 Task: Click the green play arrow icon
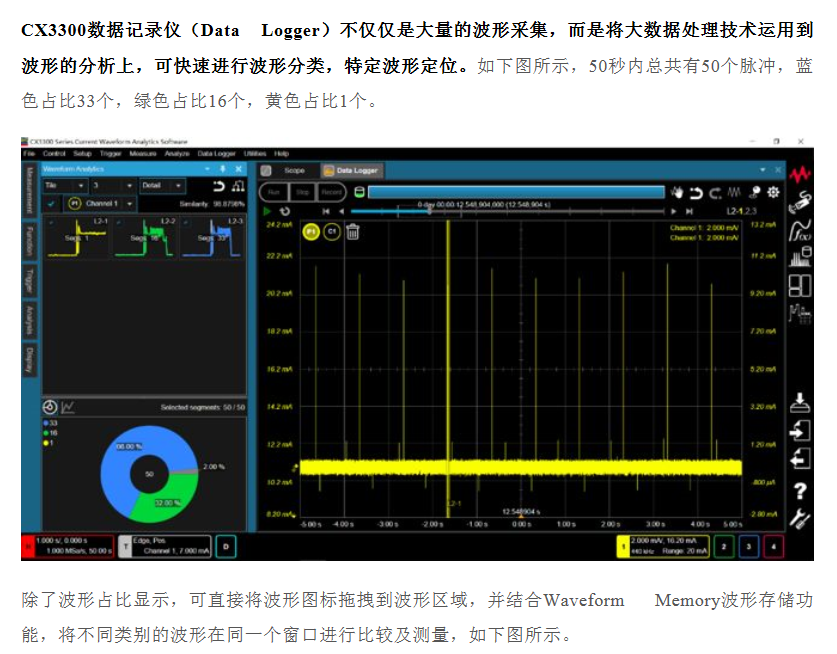[267, 211]
